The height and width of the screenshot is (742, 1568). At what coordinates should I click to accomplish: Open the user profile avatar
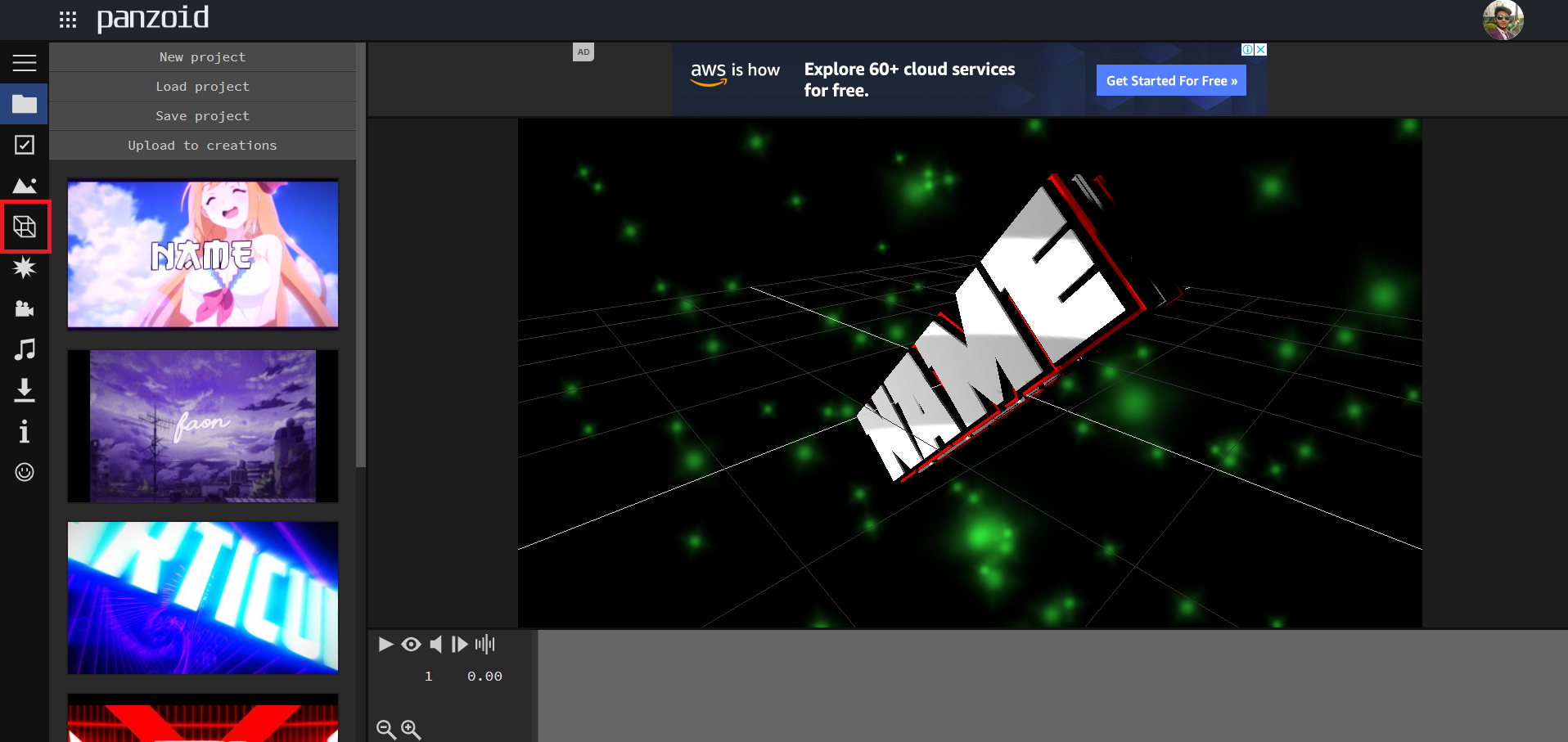(x=1503, y=20)
